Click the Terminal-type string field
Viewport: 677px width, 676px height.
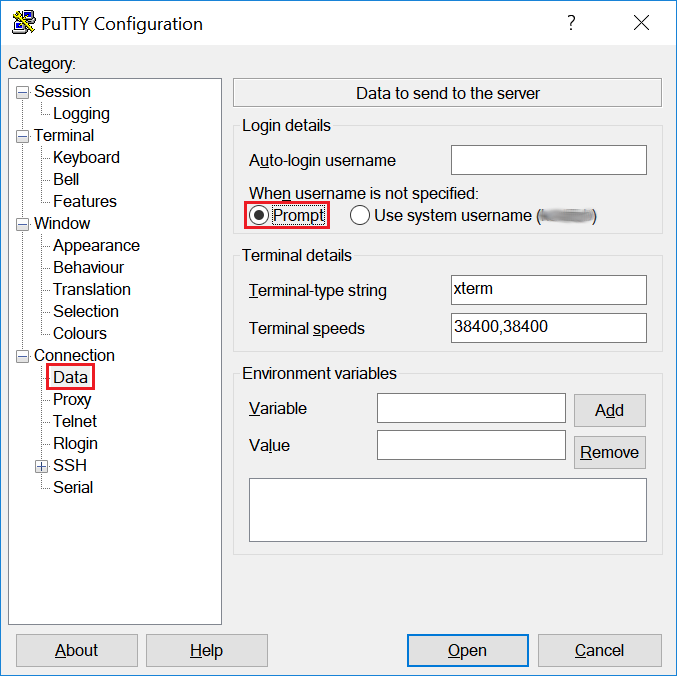click(548, 290)
